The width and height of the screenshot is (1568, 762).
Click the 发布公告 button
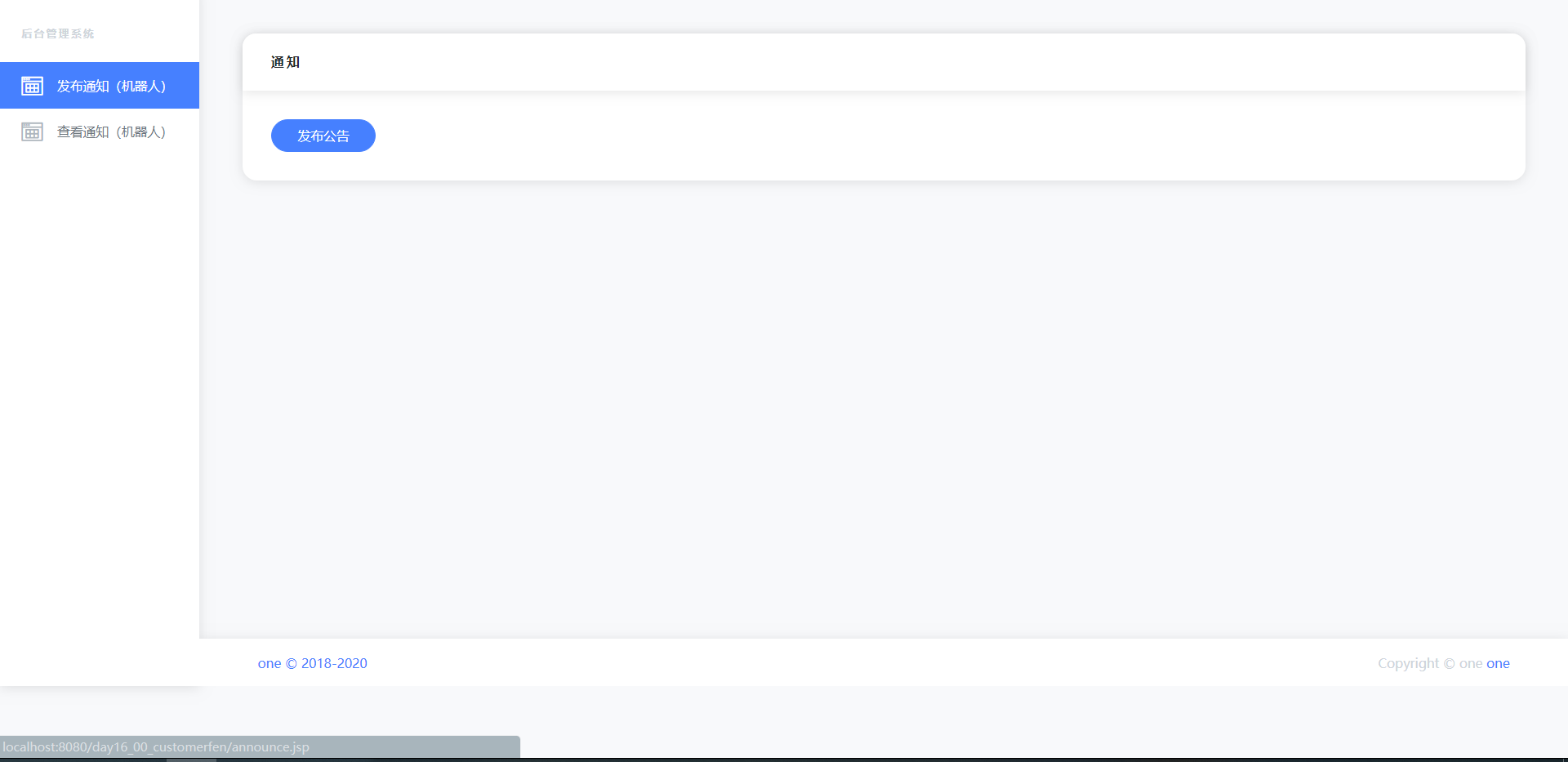pyautogui.click(x=323, y=136)
